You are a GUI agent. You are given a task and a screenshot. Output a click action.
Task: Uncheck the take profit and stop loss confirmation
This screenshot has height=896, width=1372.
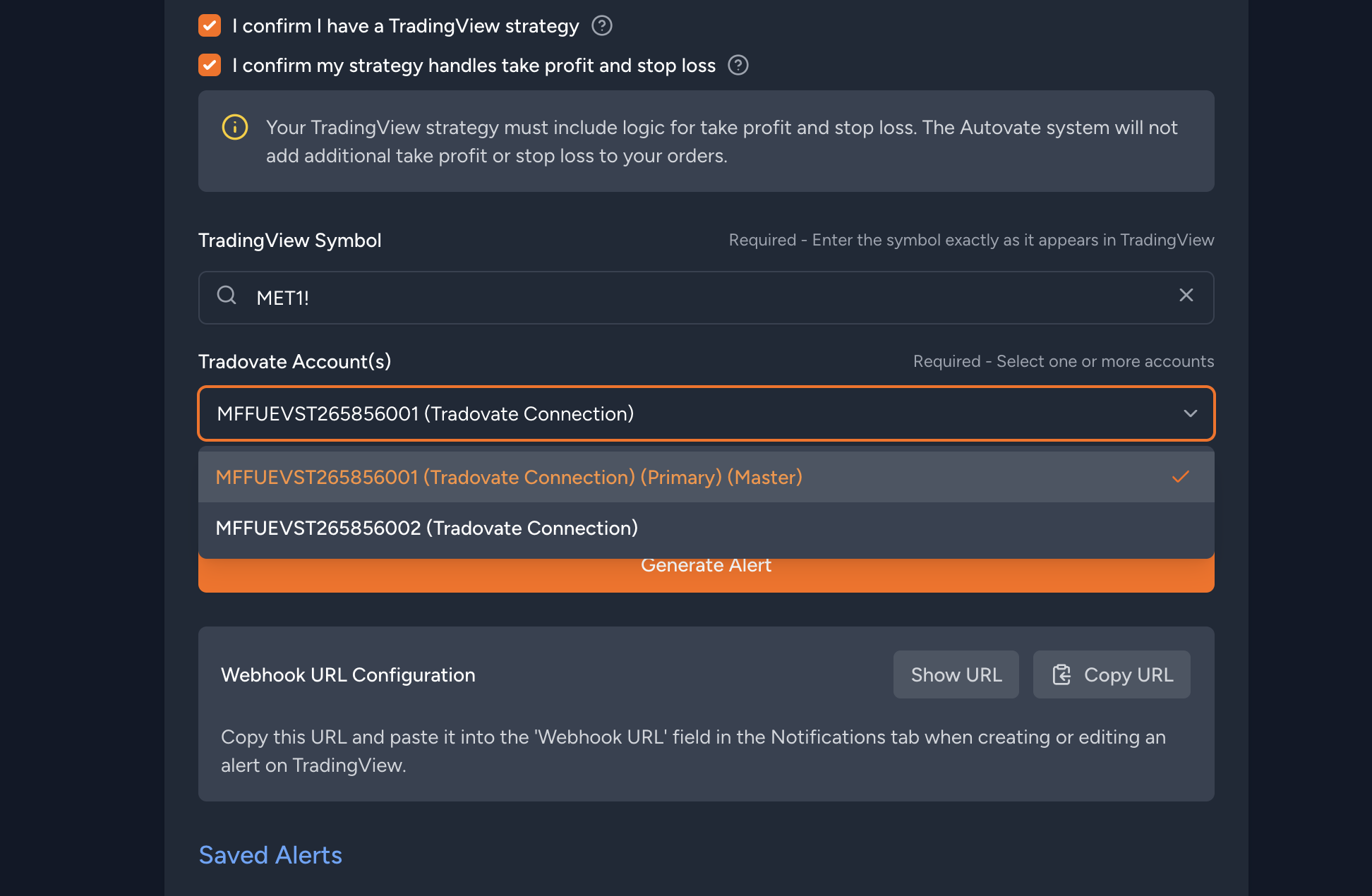click(x=210, y=66)
